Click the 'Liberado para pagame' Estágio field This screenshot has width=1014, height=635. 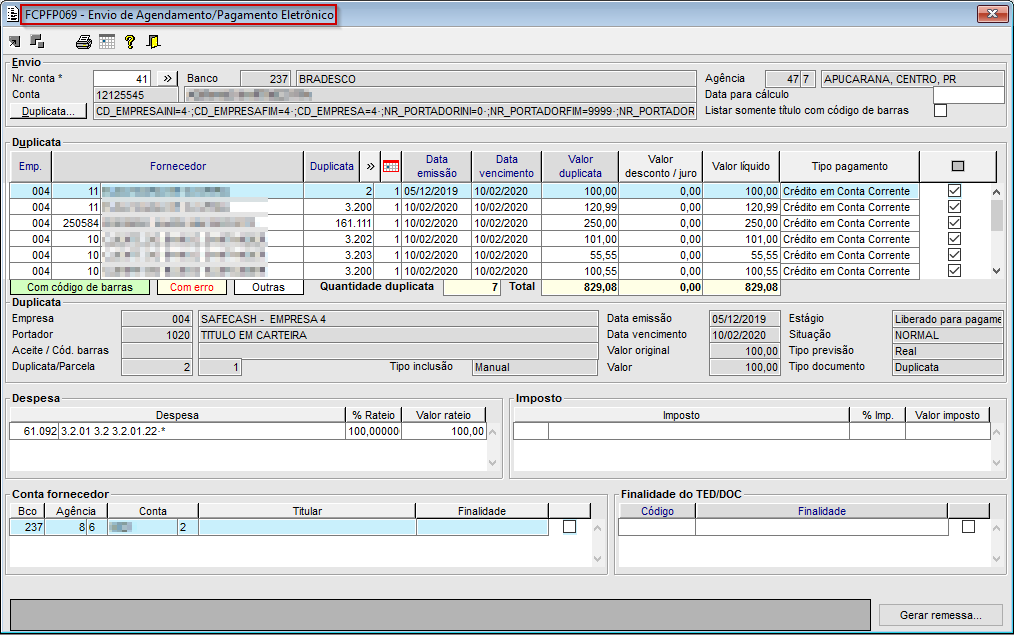pyautogui.click(x=947, y=319)
